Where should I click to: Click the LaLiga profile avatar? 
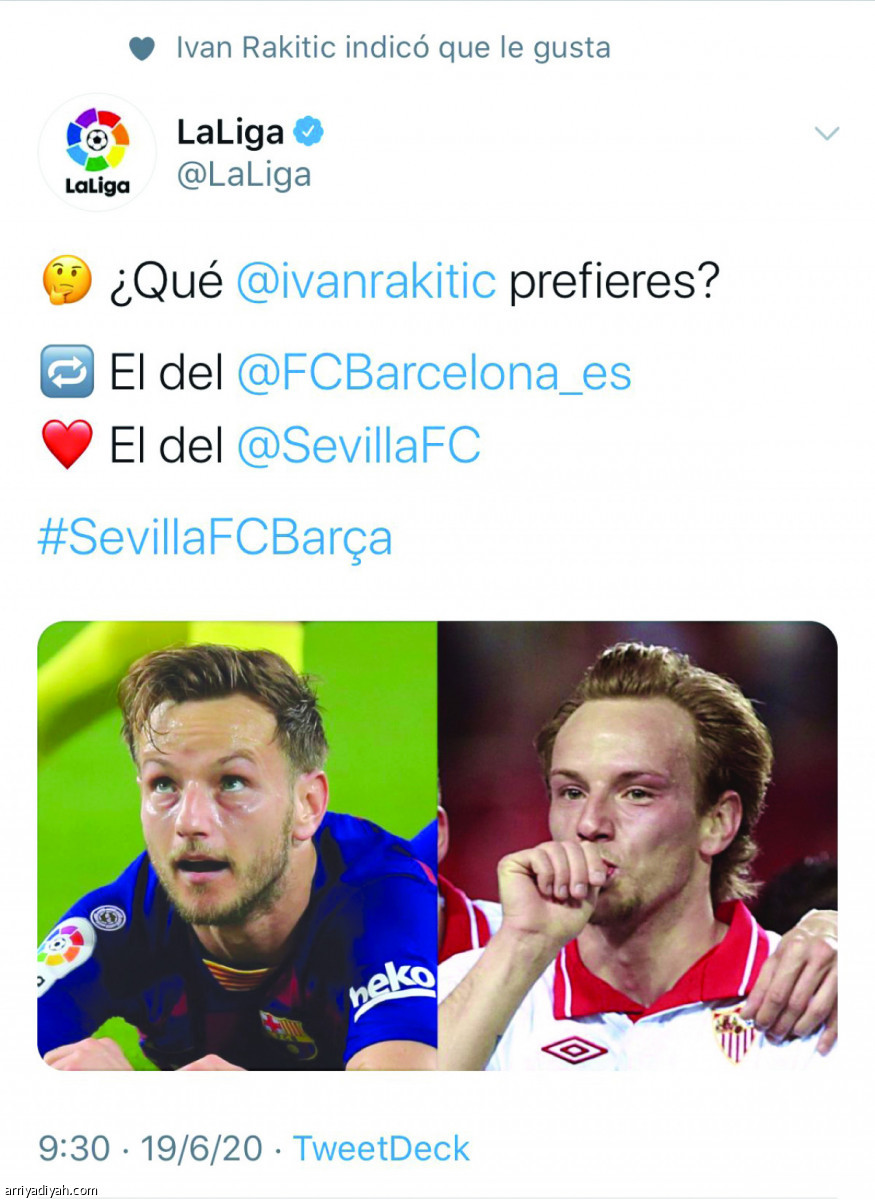pos(97,152)
